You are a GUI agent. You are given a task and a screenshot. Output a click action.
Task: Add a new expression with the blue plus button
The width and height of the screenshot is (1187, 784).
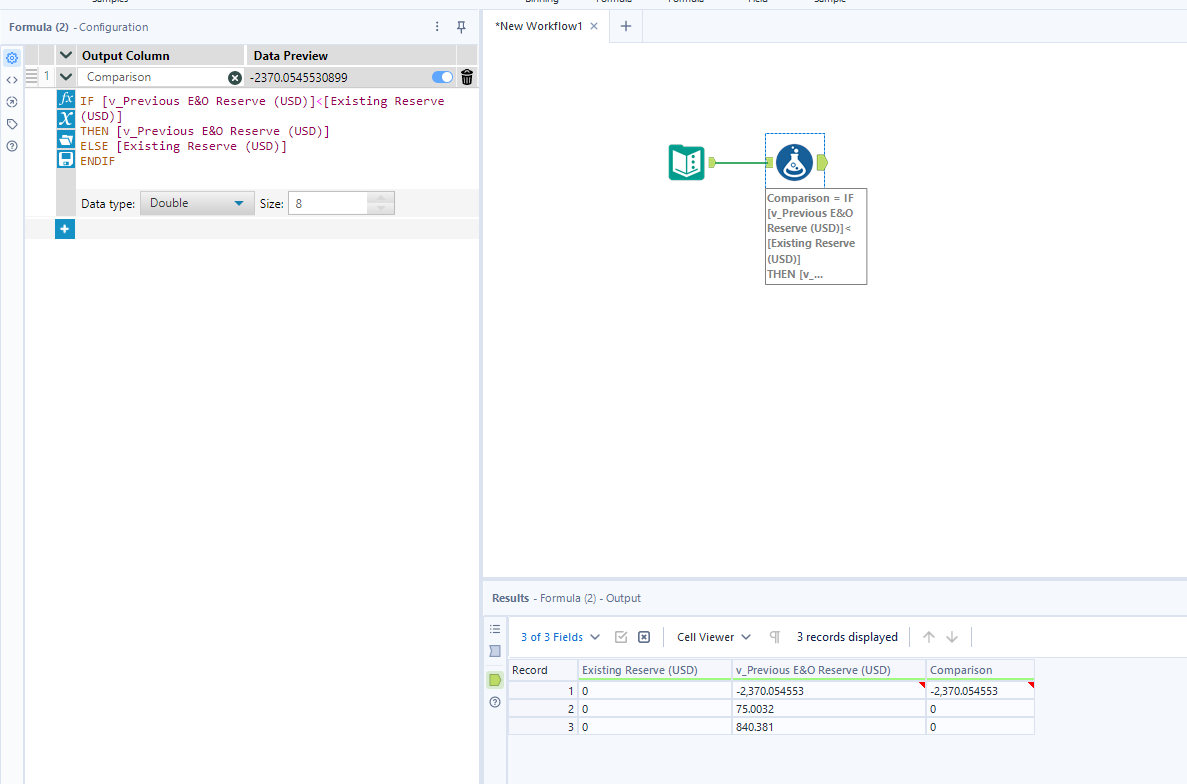coord(64,228)
